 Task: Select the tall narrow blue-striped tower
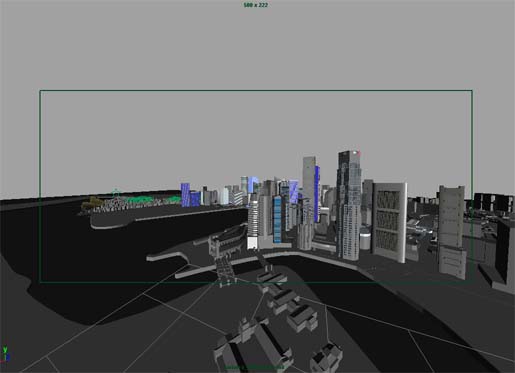(317, 194)
